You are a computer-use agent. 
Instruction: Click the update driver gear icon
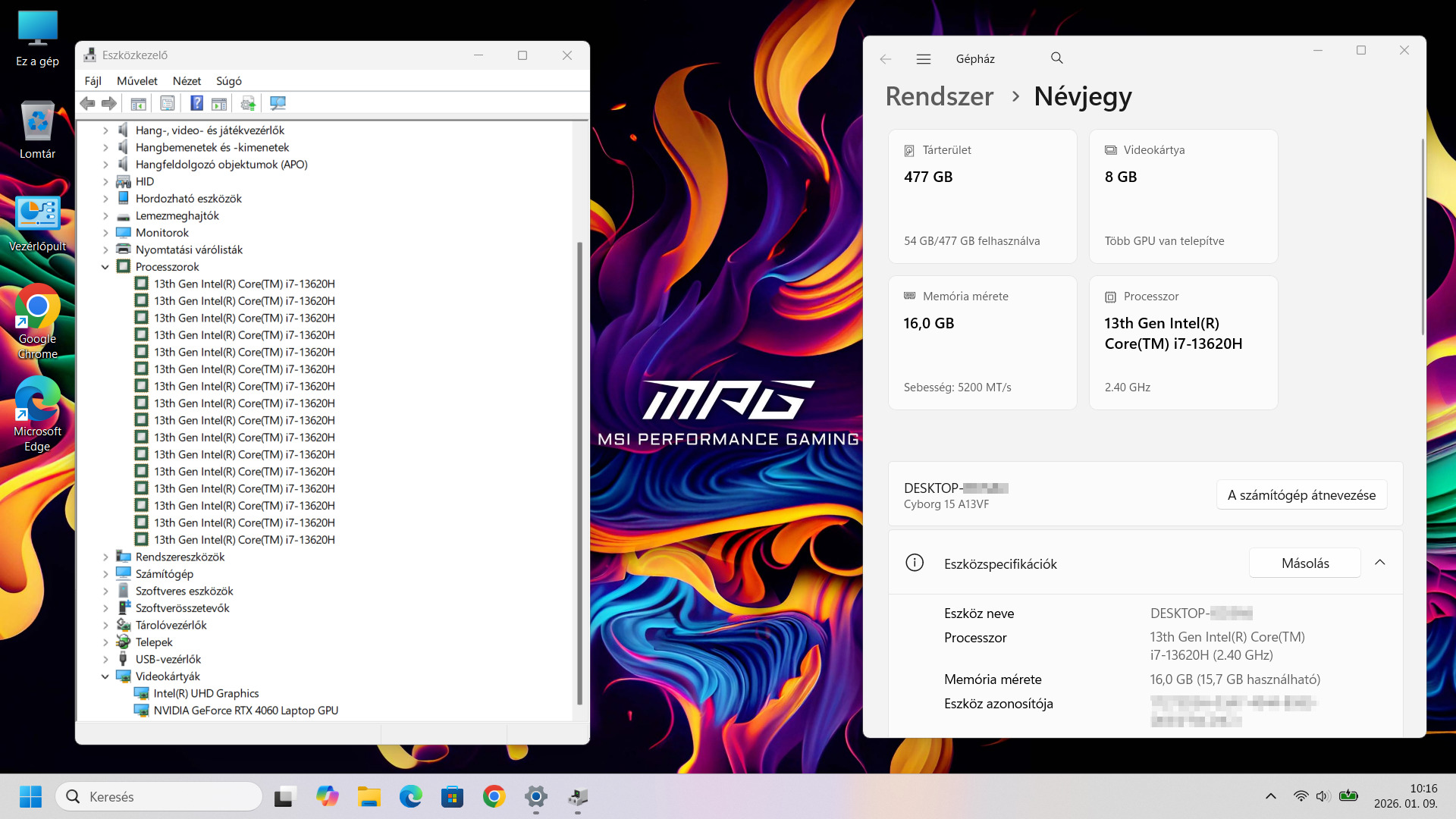(248, 103)
